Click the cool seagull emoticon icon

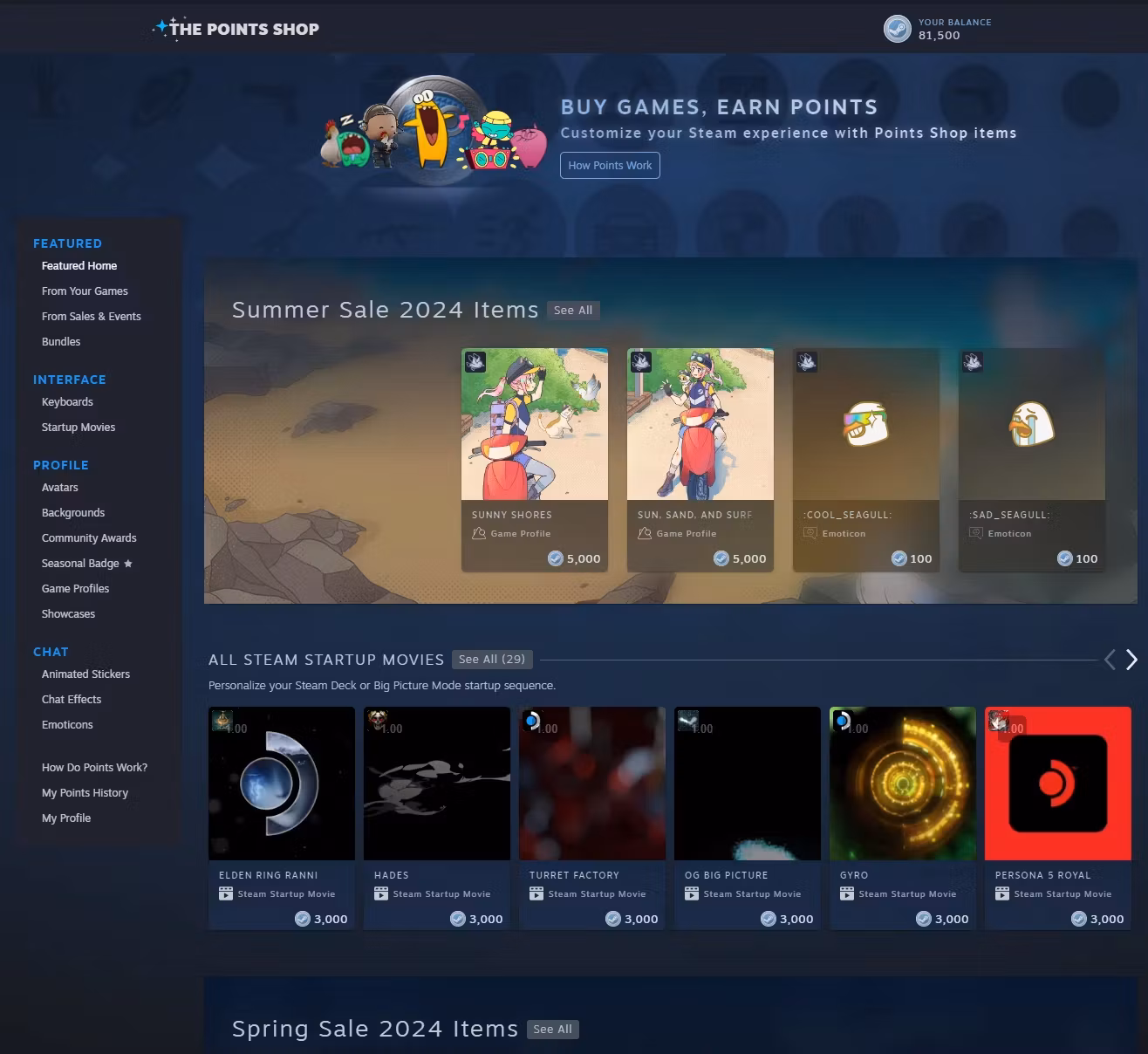click(865, 425)
